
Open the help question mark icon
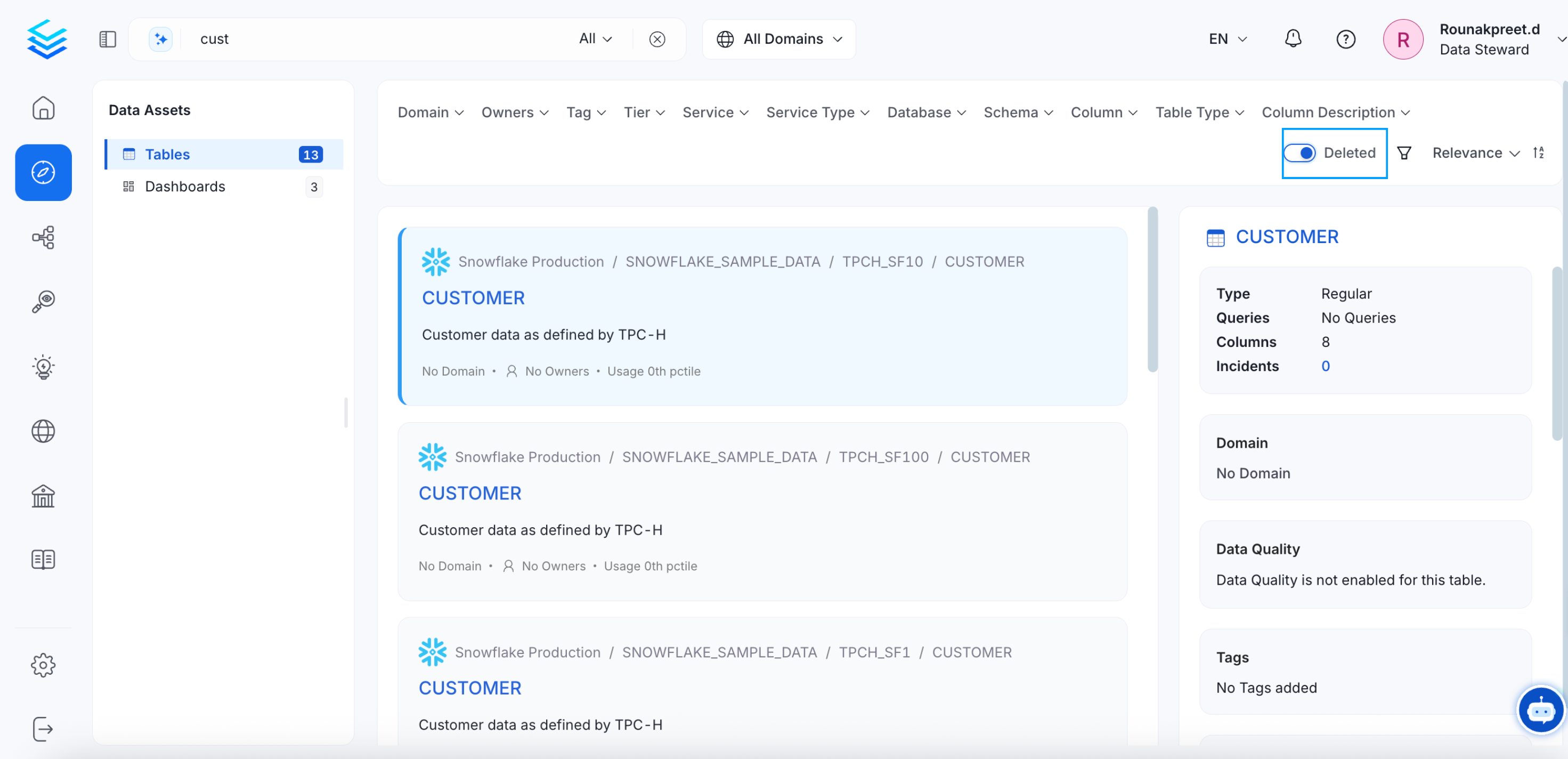tap(1345, 39)
